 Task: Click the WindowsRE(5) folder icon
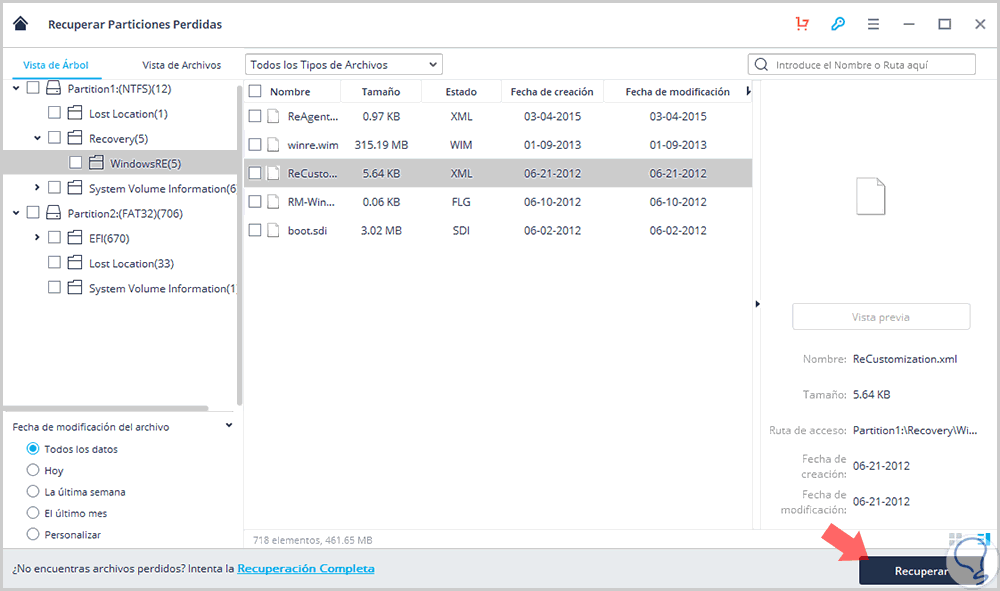coord(96,163)
